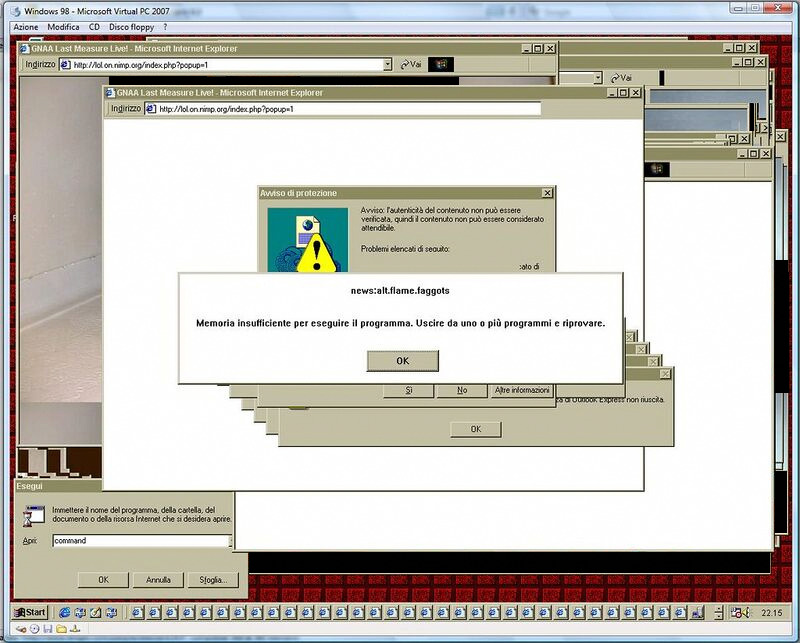800x643 pixels.
Task: Click the front IE window's title bar icon
Action: click(x=110, y=93)
